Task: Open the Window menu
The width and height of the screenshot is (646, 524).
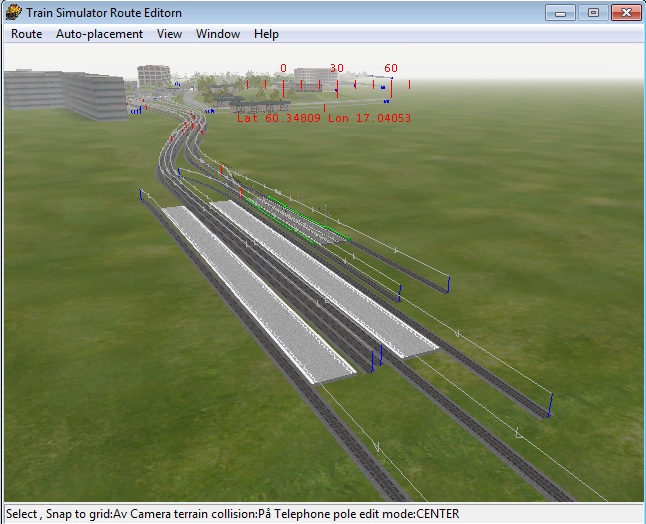Action: (x=217, y=34)
